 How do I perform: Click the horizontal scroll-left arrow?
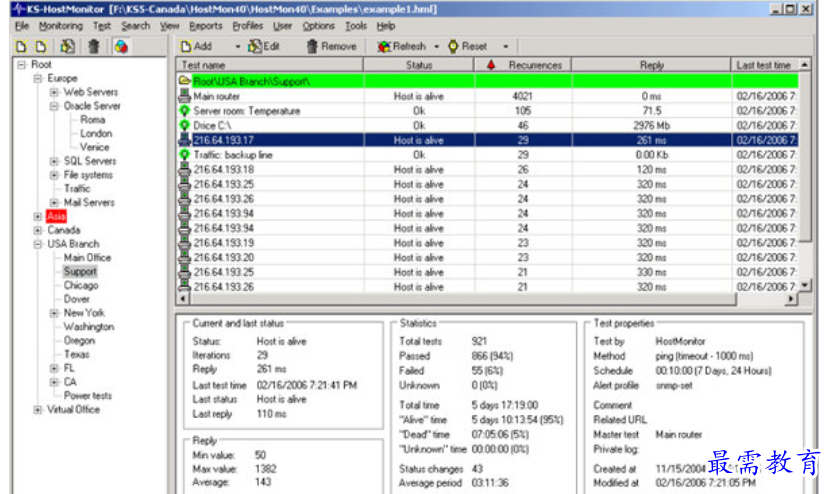(x=183, y=299)
